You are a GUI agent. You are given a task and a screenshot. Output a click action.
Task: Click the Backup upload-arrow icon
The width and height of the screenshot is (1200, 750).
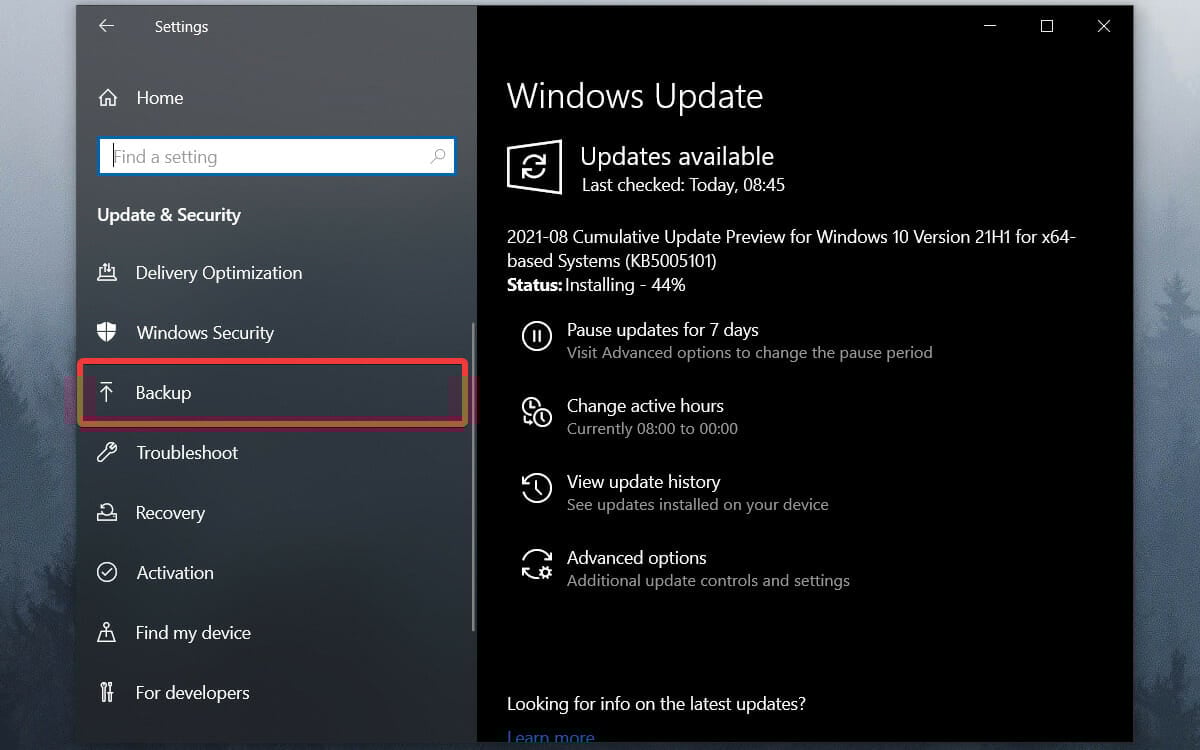coord(107,393)
